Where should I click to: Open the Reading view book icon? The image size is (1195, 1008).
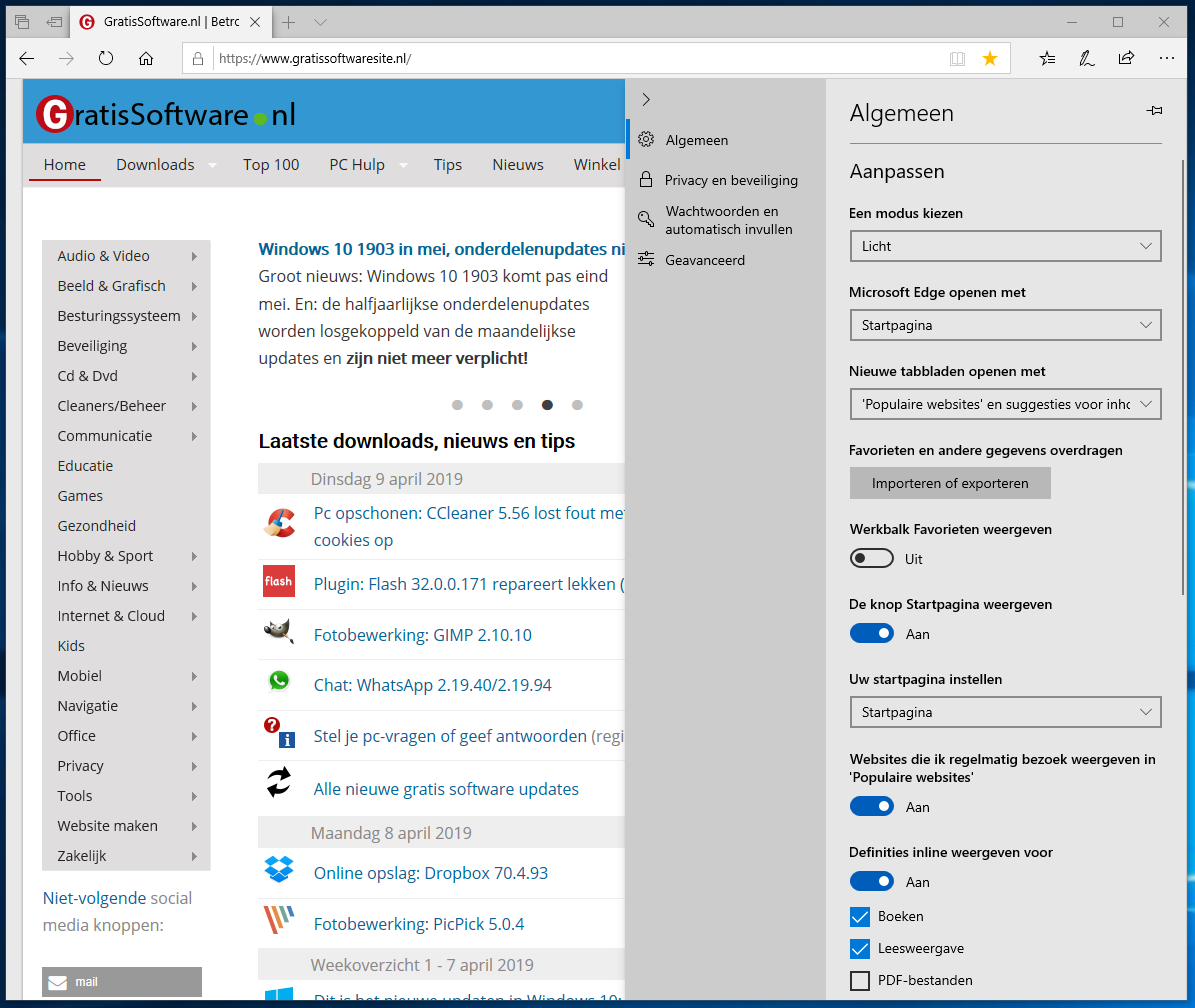[957, 58]
